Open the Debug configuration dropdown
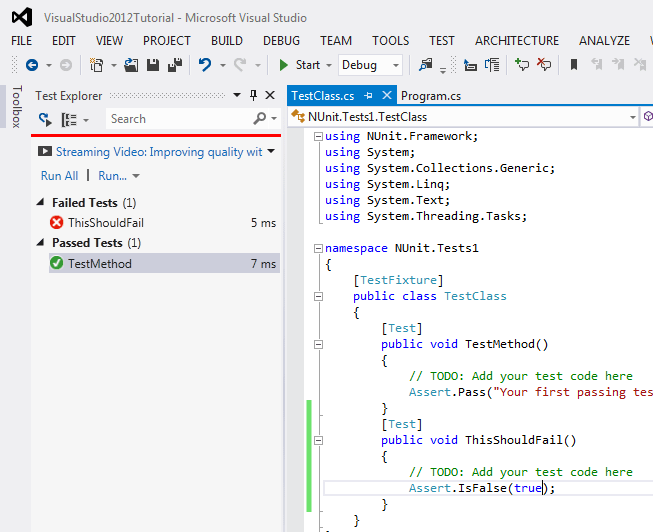653x532 pixels. 396,65
